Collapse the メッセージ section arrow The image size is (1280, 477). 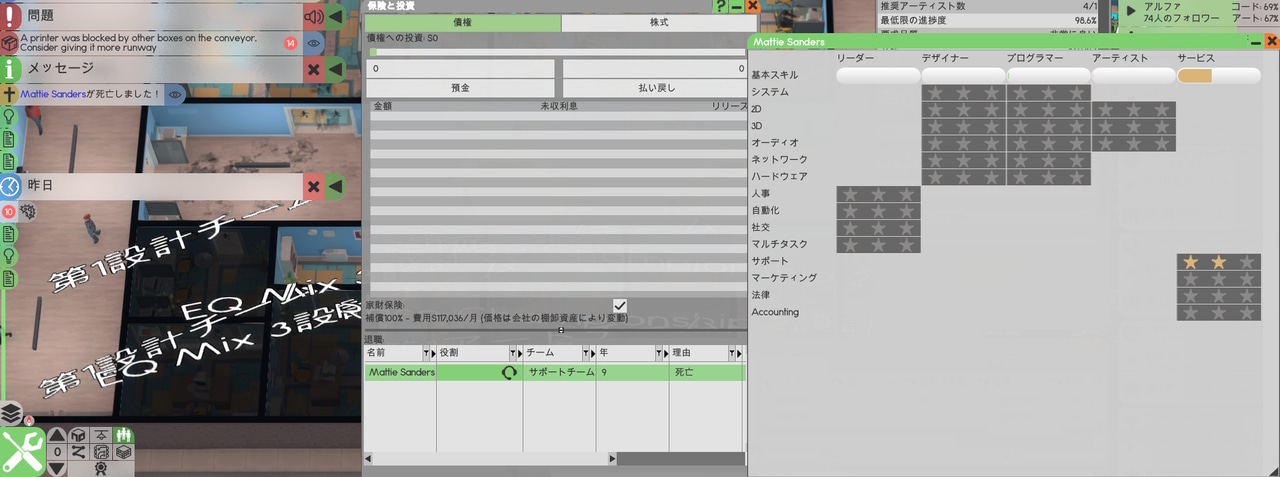336,69
